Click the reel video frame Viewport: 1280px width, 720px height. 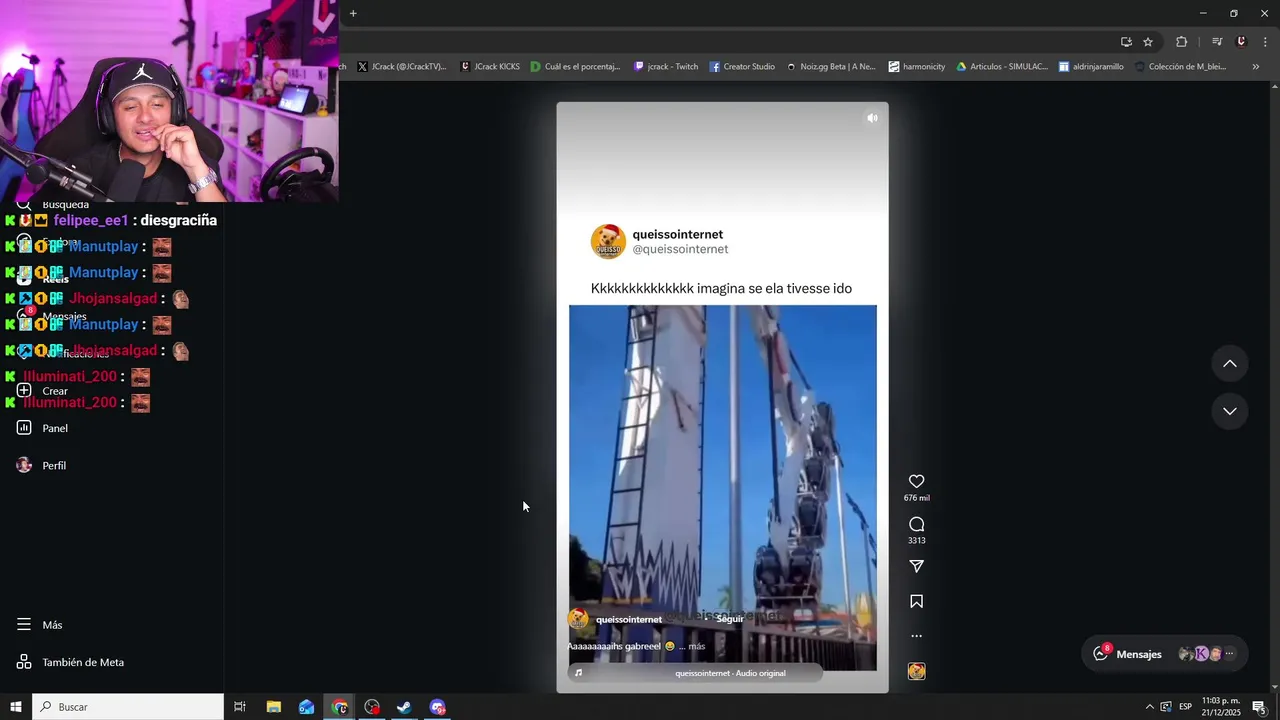(x=722, y=487)
